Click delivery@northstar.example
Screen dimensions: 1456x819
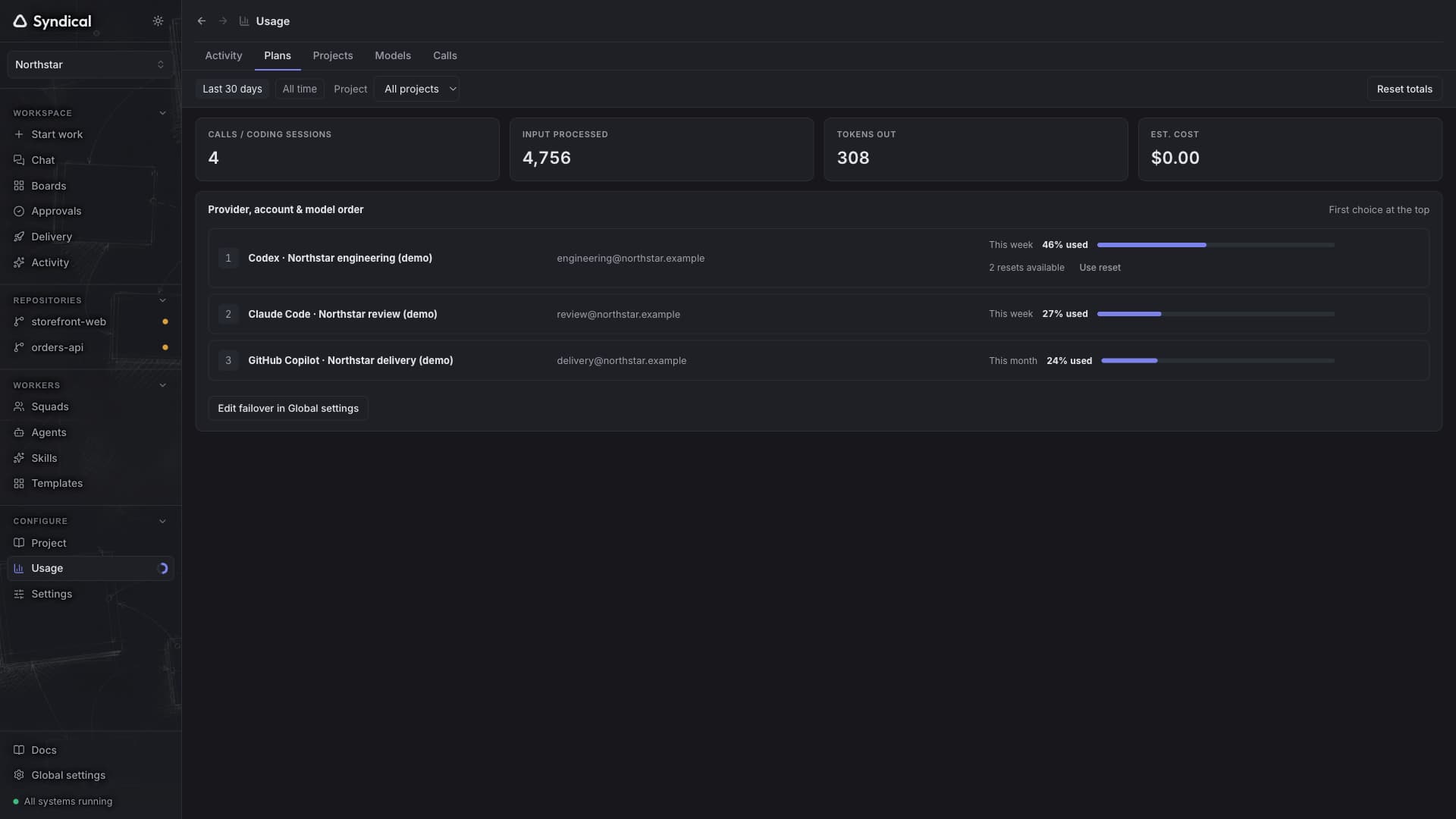pyautogui.click(x=621, y=360)
